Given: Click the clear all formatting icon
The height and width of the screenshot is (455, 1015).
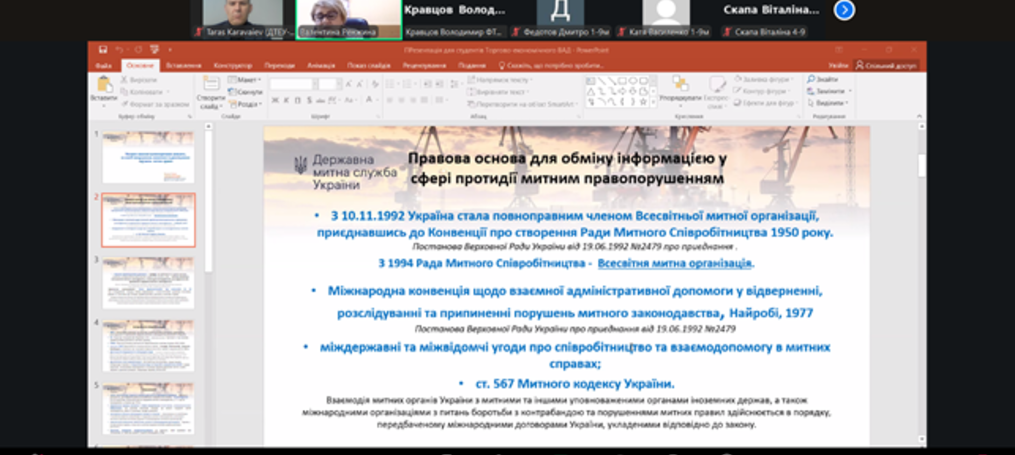Looking at the screenshot, I should point(375,84).
